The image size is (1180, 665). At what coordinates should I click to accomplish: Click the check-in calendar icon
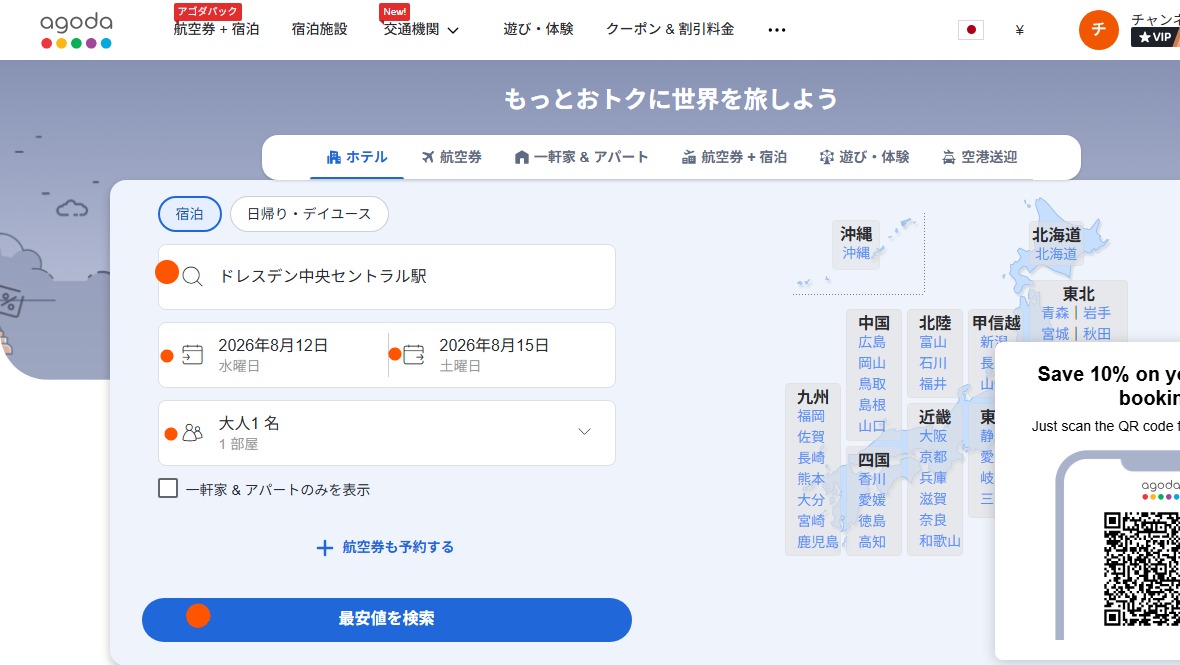193,354
